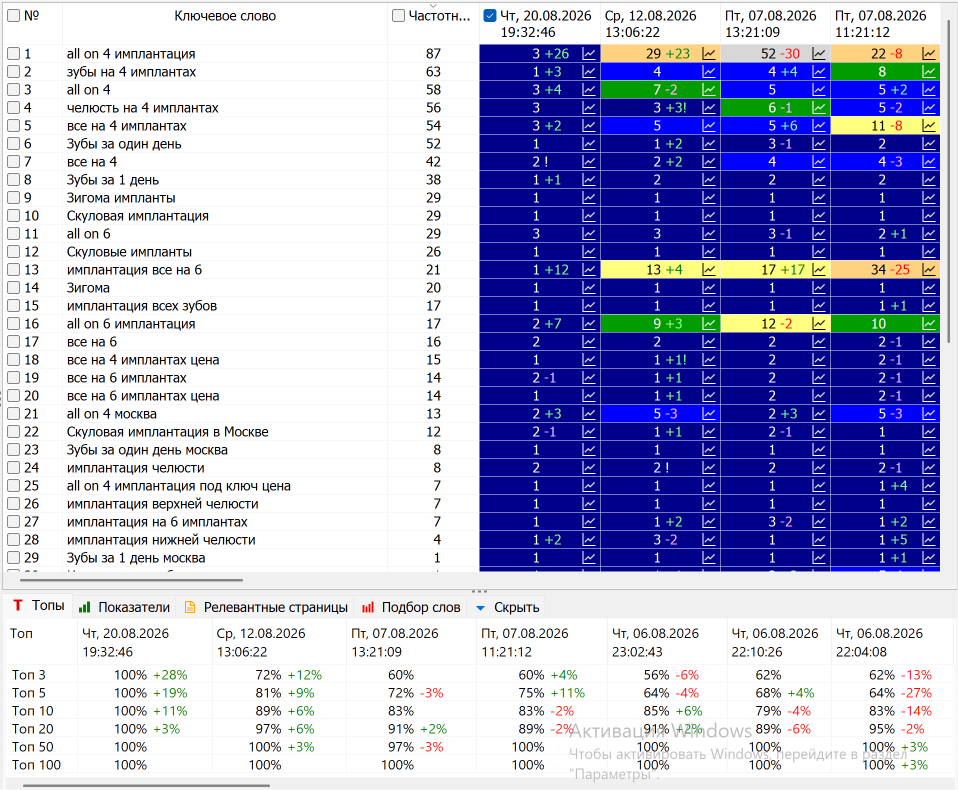This screenshot has width=958, height=790.
Task: Collapse the bottom panel with Скрыть
Action: tap(508, 607)
